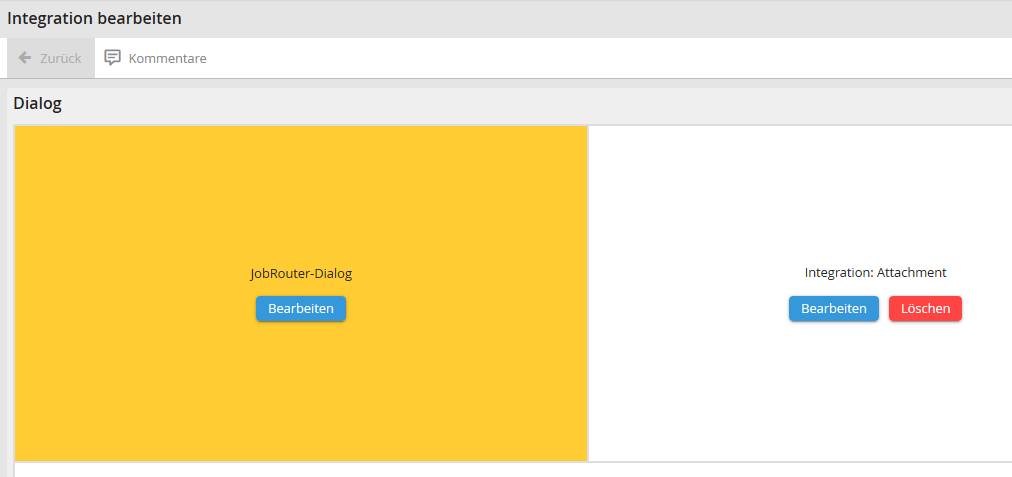This screenshot has height=477, width=1012.
Task: Click the Dialog section heading
Action: pos(38,103)
